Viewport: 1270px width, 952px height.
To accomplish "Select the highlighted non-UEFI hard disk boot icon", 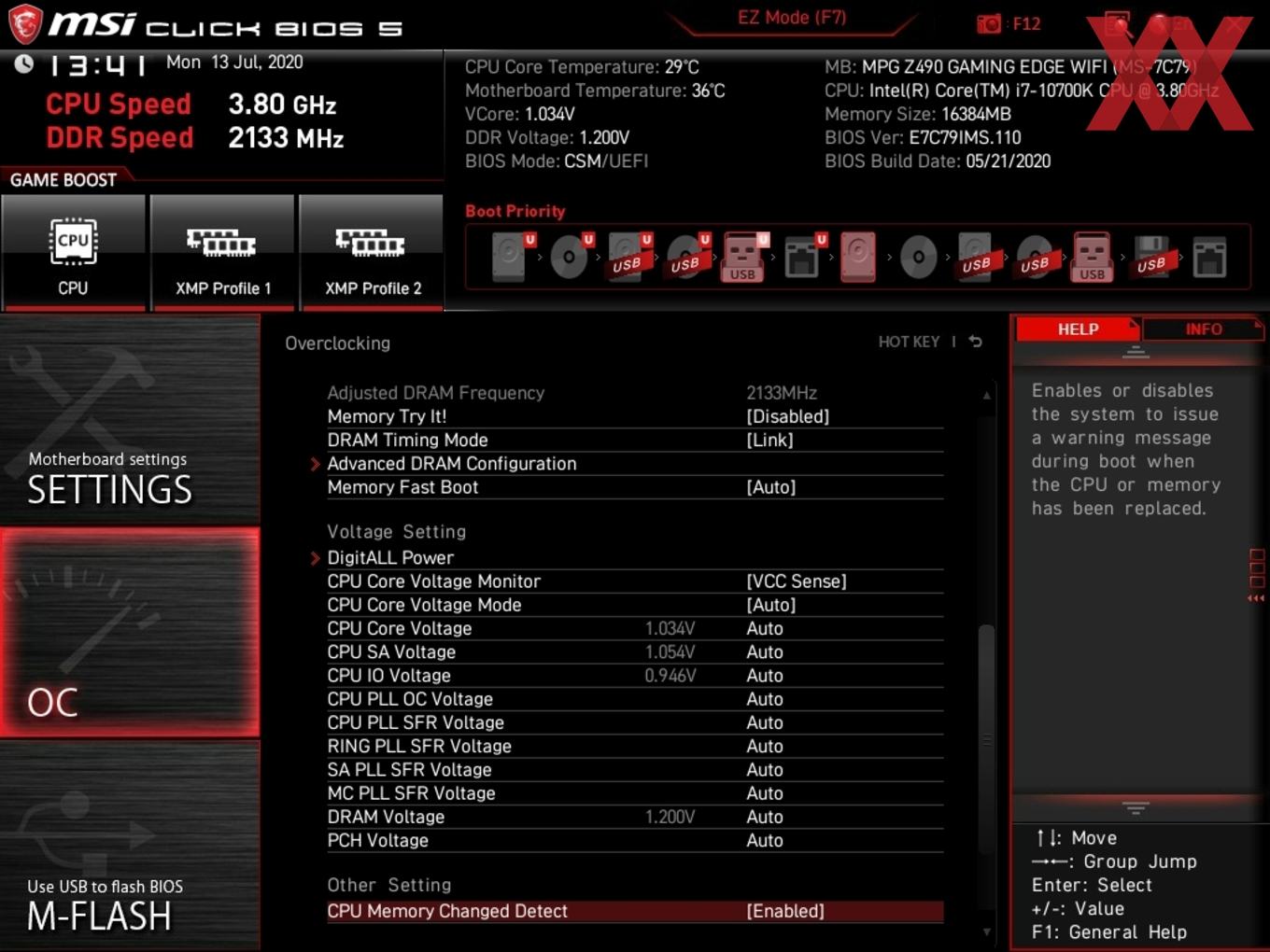I will [858, 257].
